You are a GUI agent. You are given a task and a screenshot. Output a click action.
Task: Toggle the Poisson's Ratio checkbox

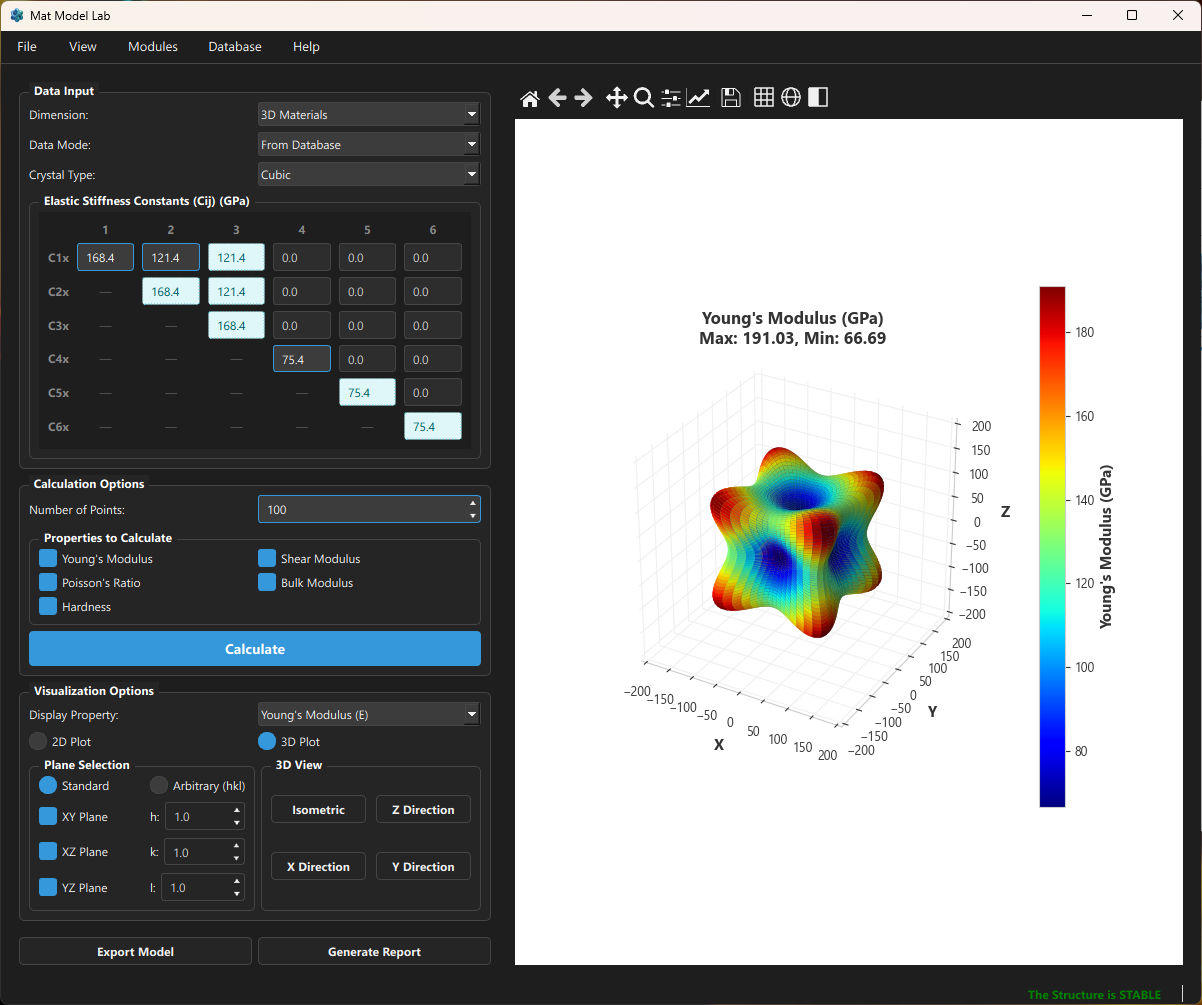click(48, 582)
